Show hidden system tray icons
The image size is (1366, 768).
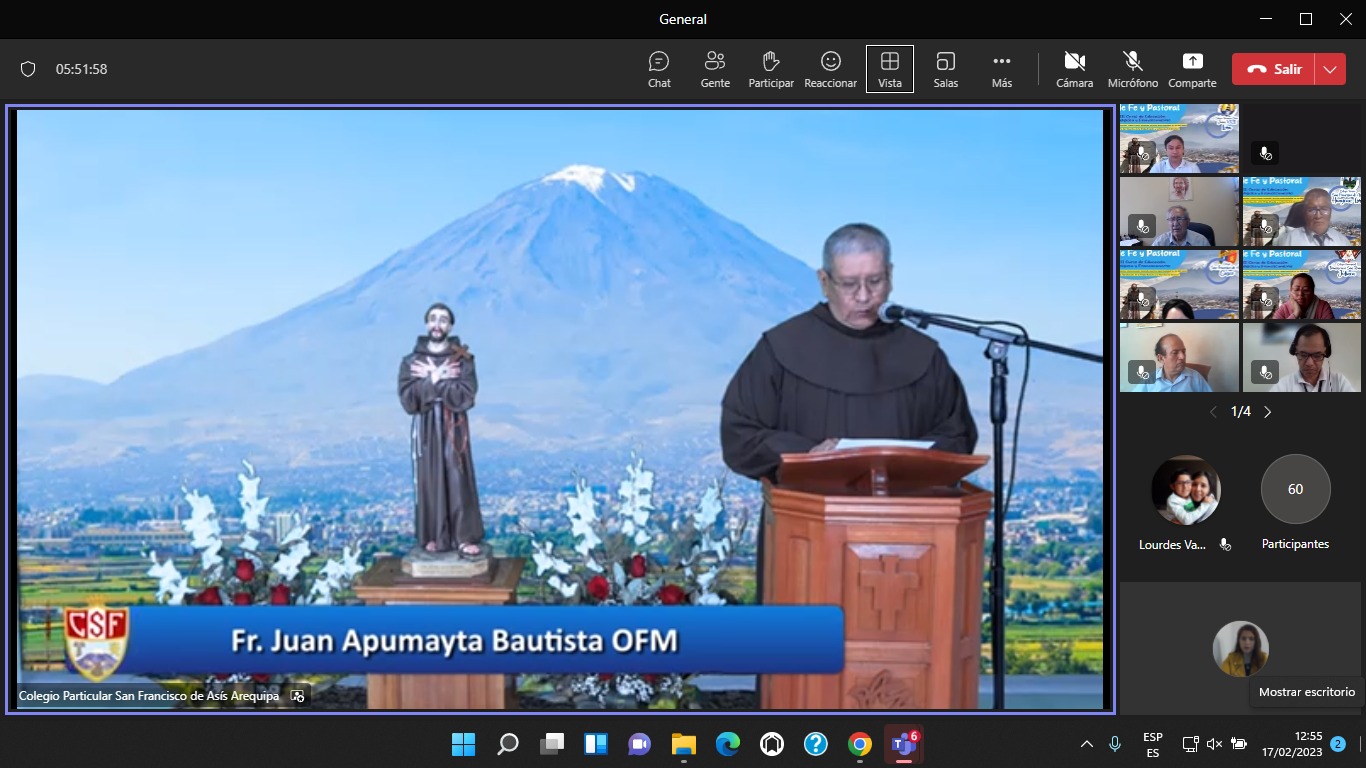coord(1087,744)
